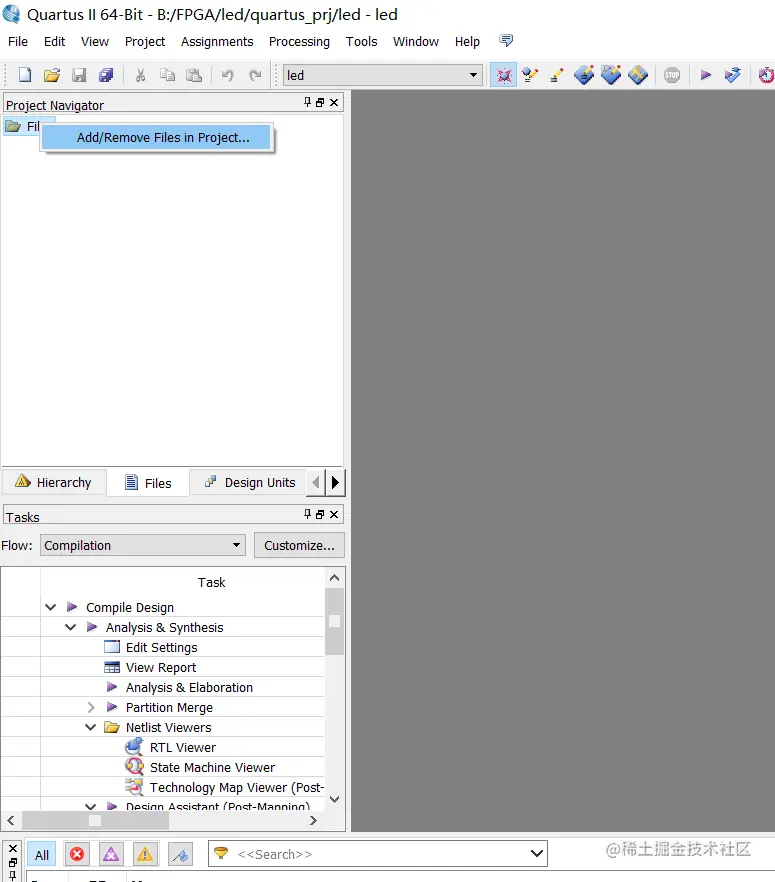Open the Tools menu
The width and height of the screenshot is (775, 882).
361,42
